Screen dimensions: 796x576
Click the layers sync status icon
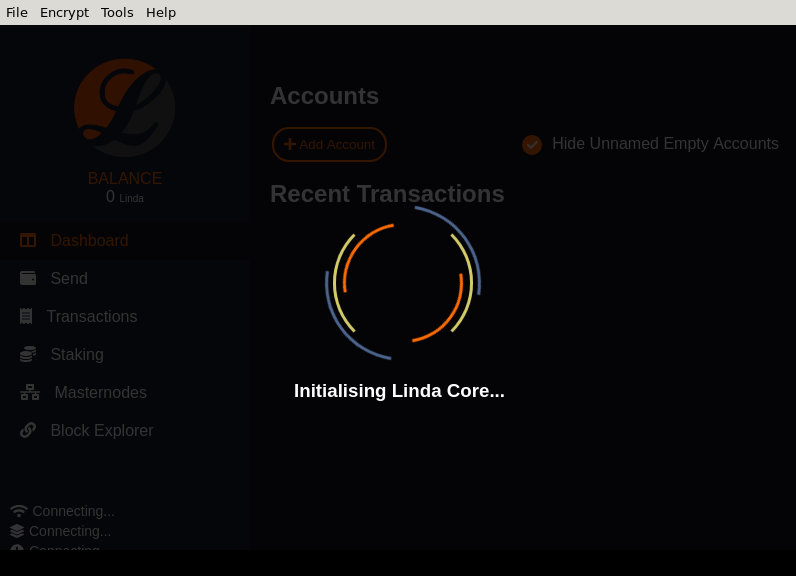coord(17,531)
